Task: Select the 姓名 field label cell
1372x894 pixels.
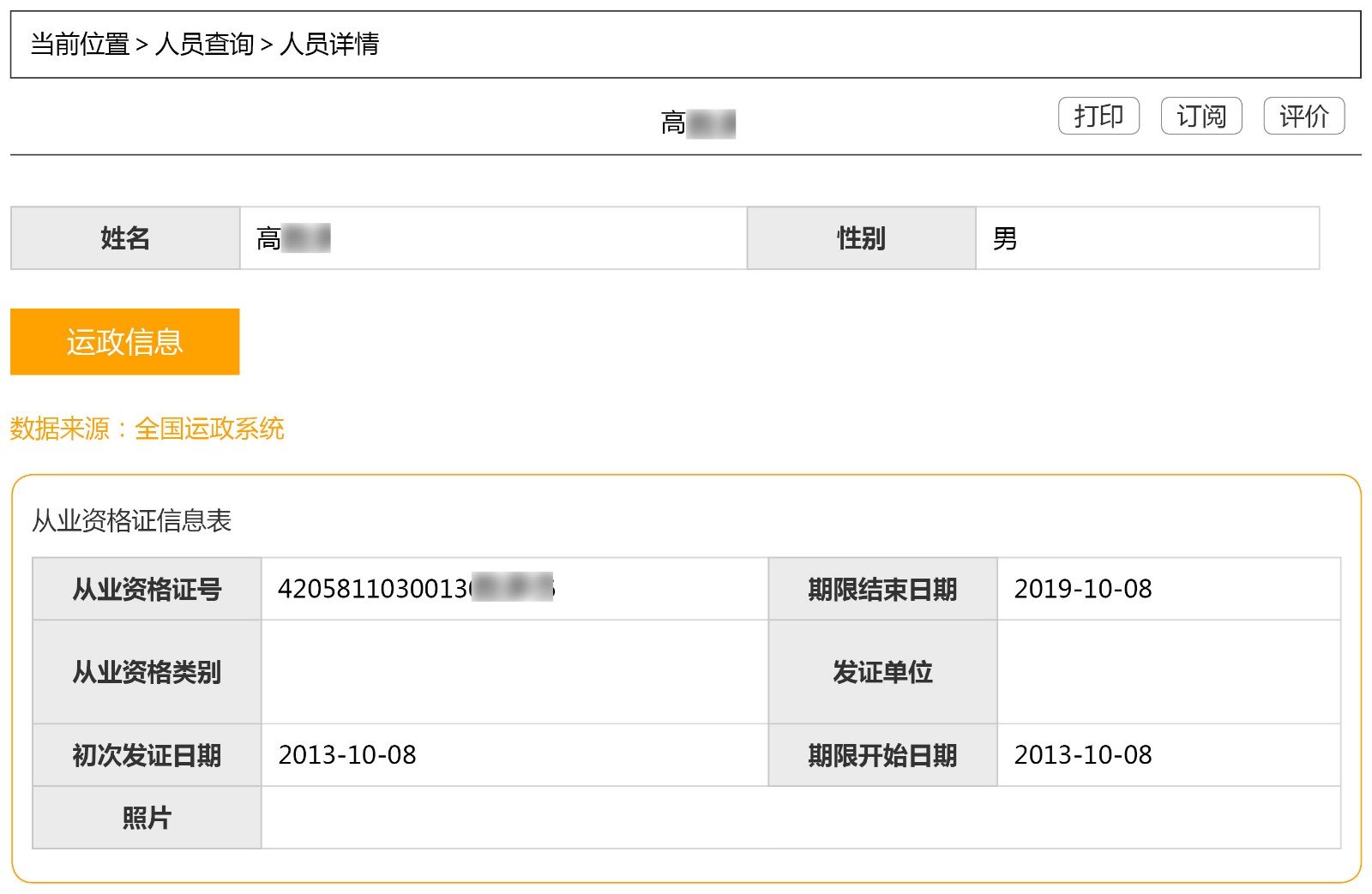Action: (126, 237)
